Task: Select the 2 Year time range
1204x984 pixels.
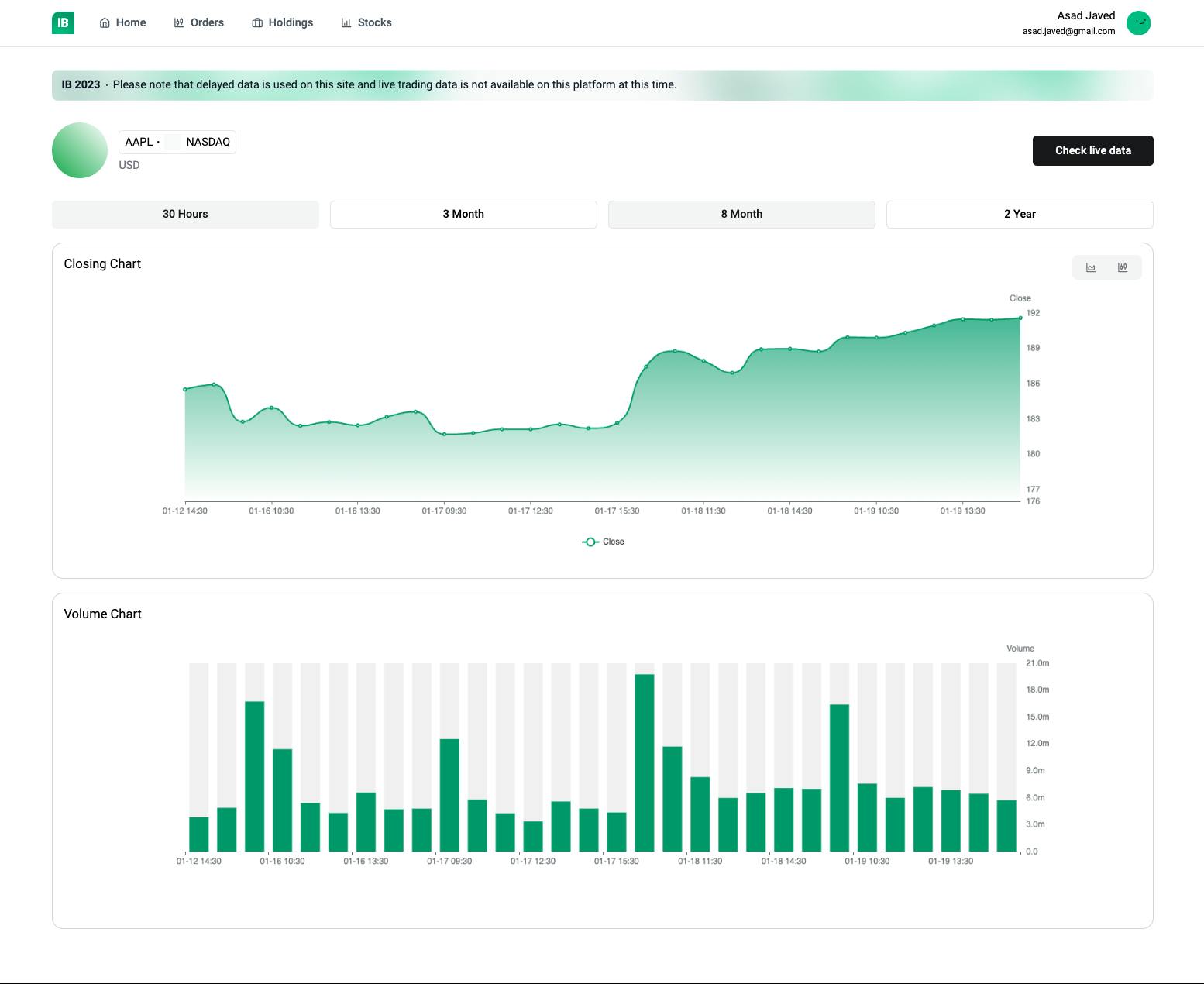Action: coord(1020,215)
